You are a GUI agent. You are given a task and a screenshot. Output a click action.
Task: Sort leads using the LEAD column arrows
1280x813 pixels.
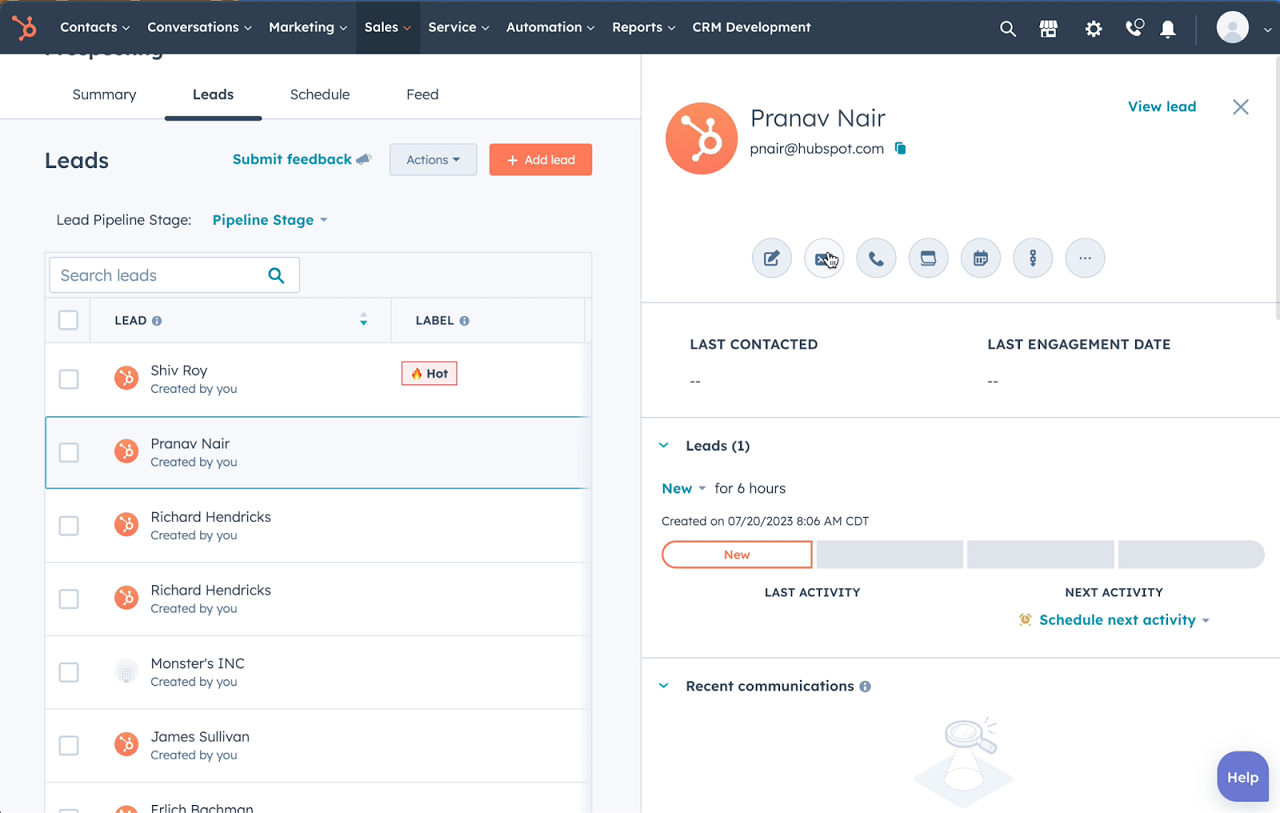click(x=363, y=320)
